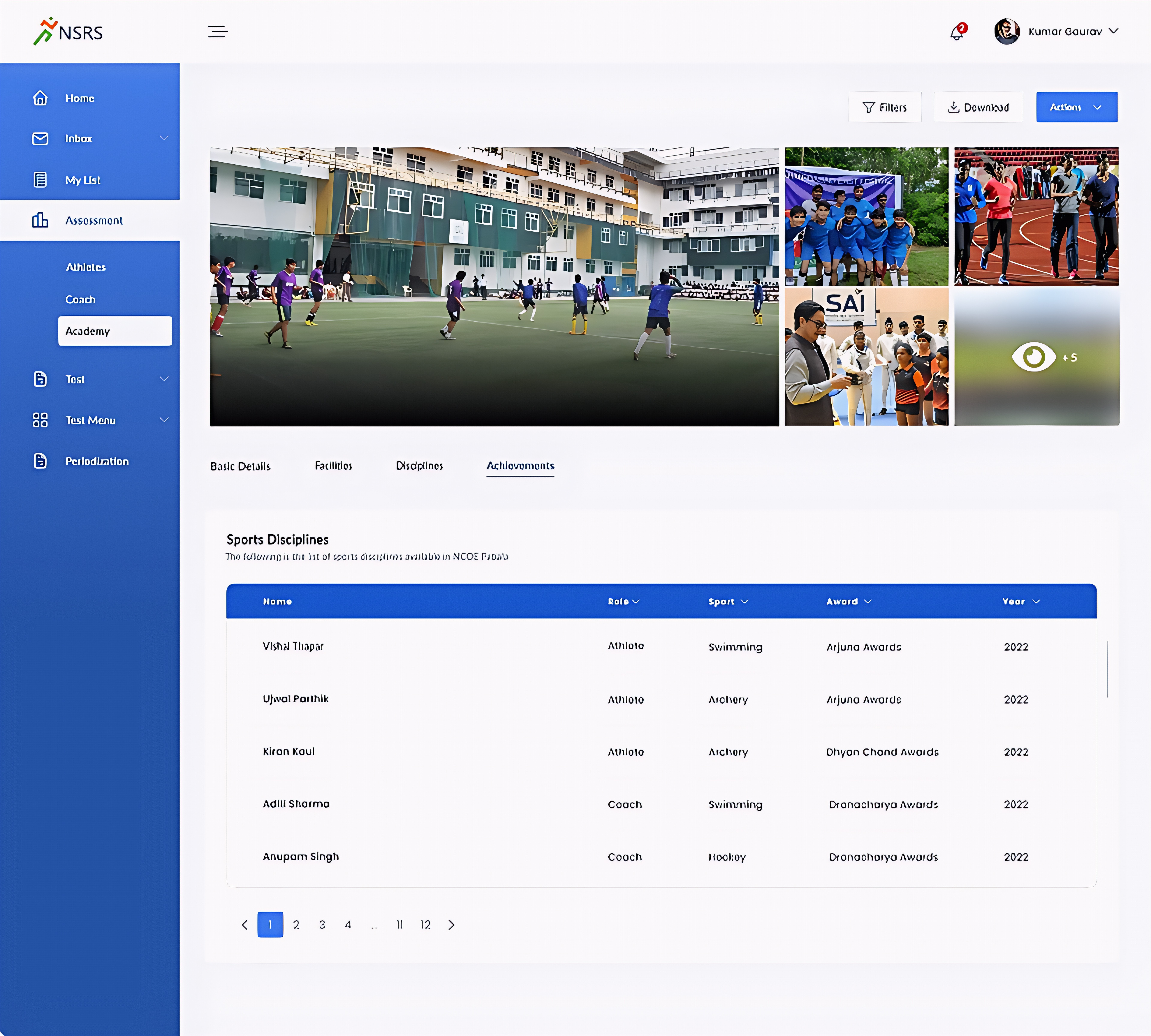The height and width of the screenshot is (1036, 1151).
Task: Switch to the Facilities tab
Action: click(333, 466)
